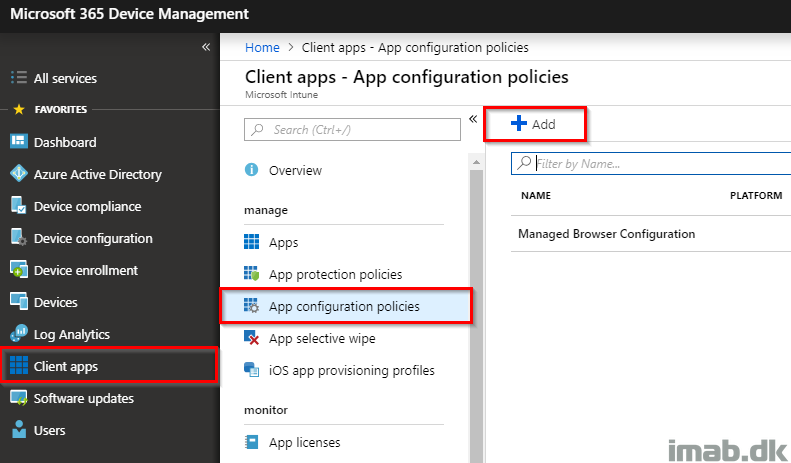Open Managed Browser Configuration policy row

[651, 234]
